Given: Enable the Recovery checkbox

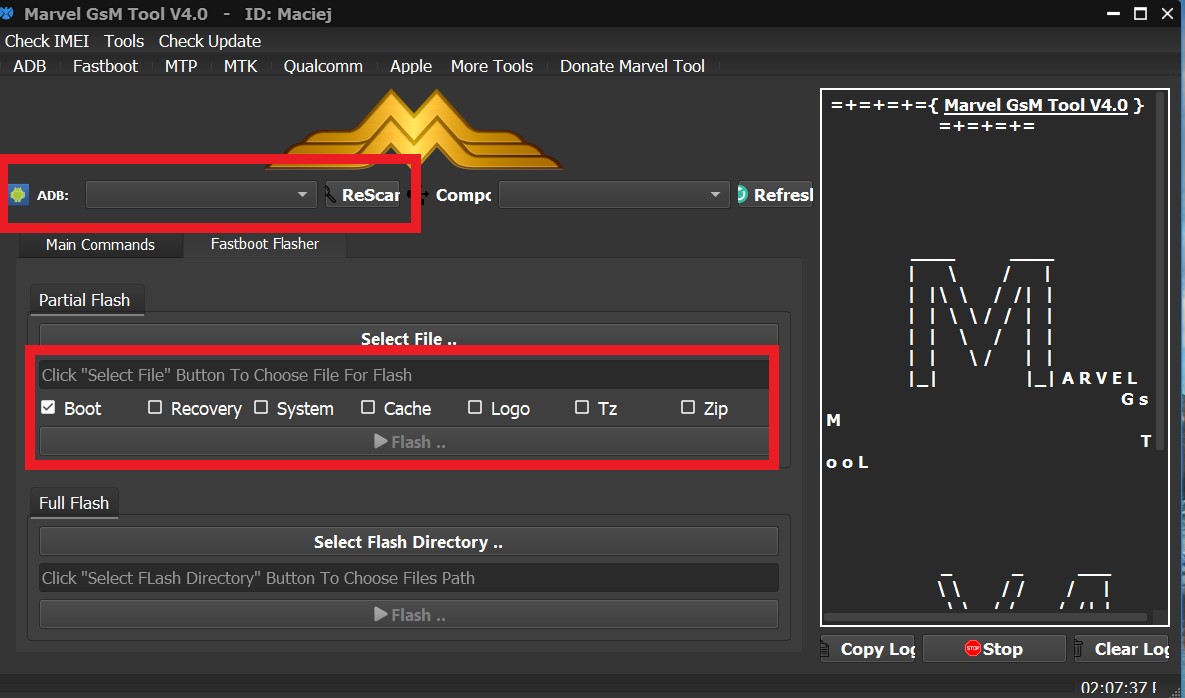Looking at the screenshot, I should click(x=155, y=408).
